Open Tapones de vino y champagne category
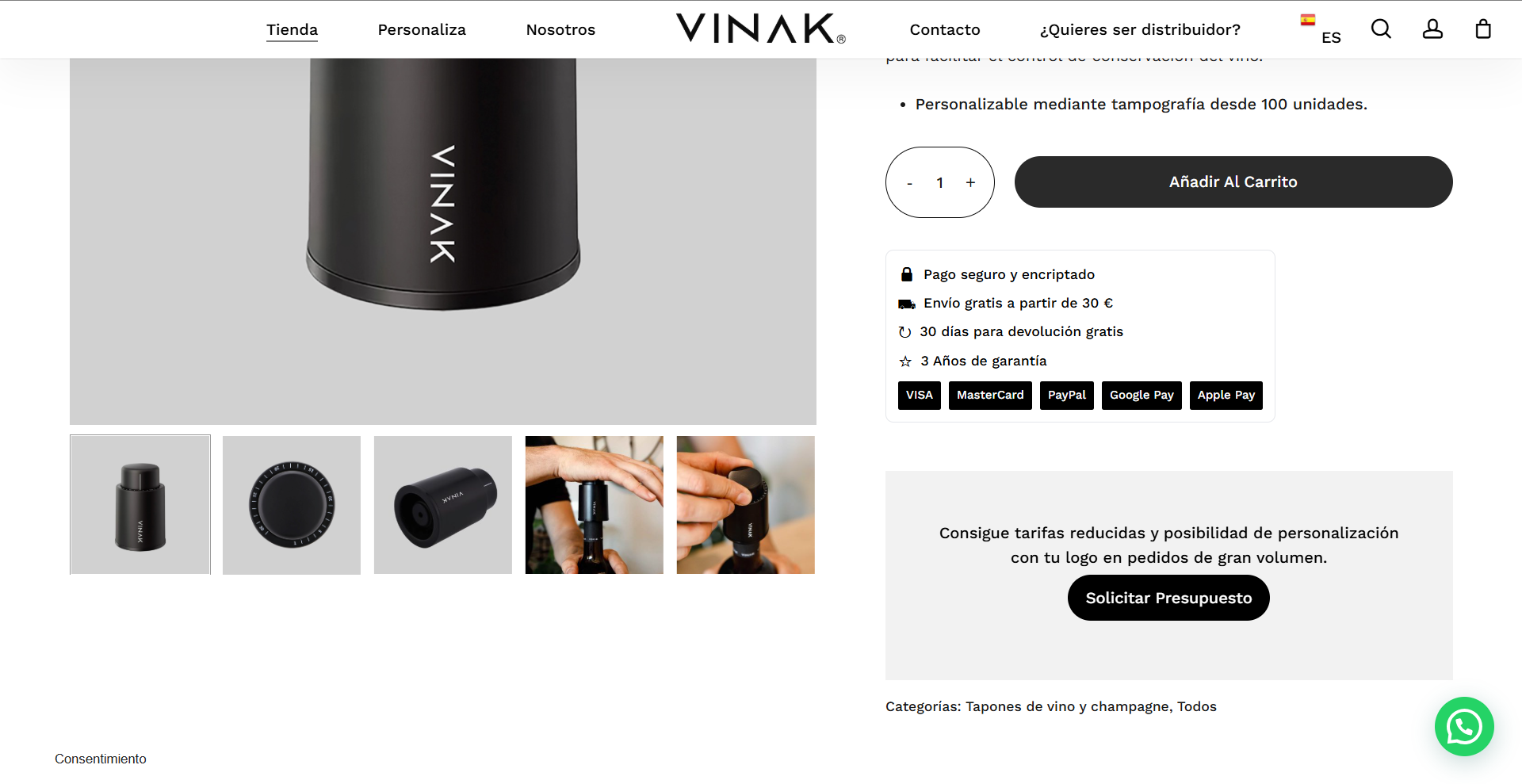 1067,706
